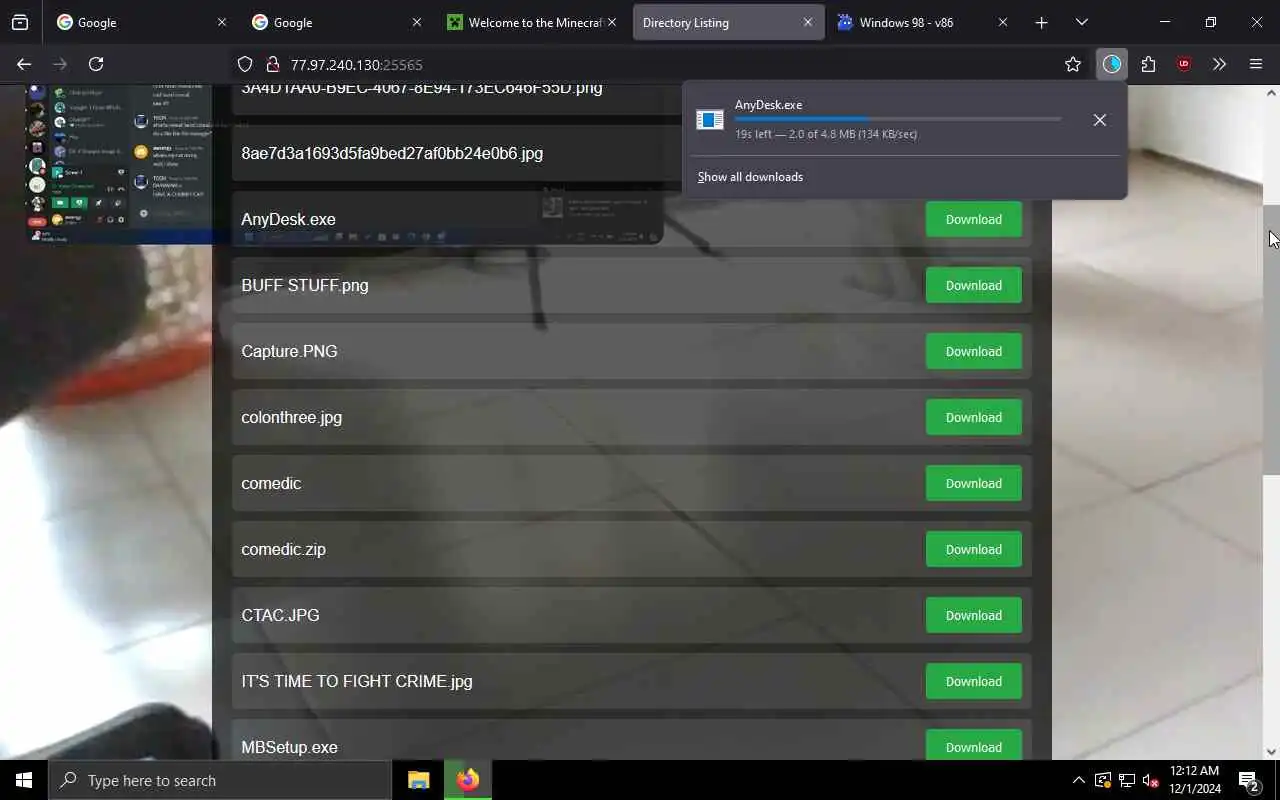
Task: Open the AnyDesk.exe download file icon
Action: click(710, 120)
